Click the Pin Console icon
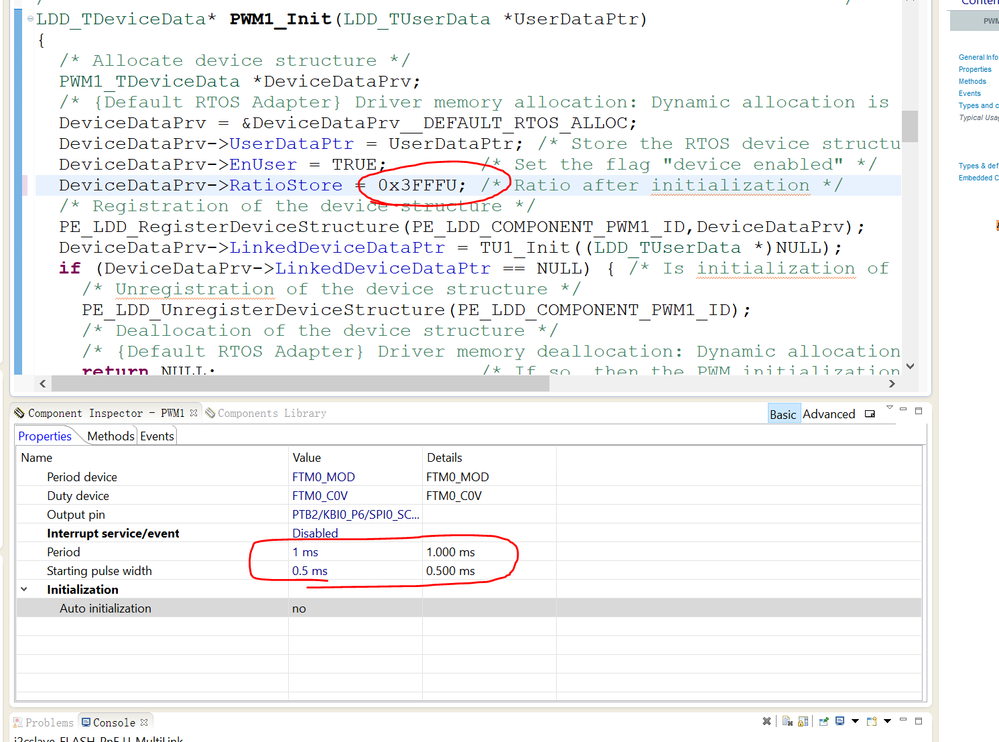 tap(824, 721)
